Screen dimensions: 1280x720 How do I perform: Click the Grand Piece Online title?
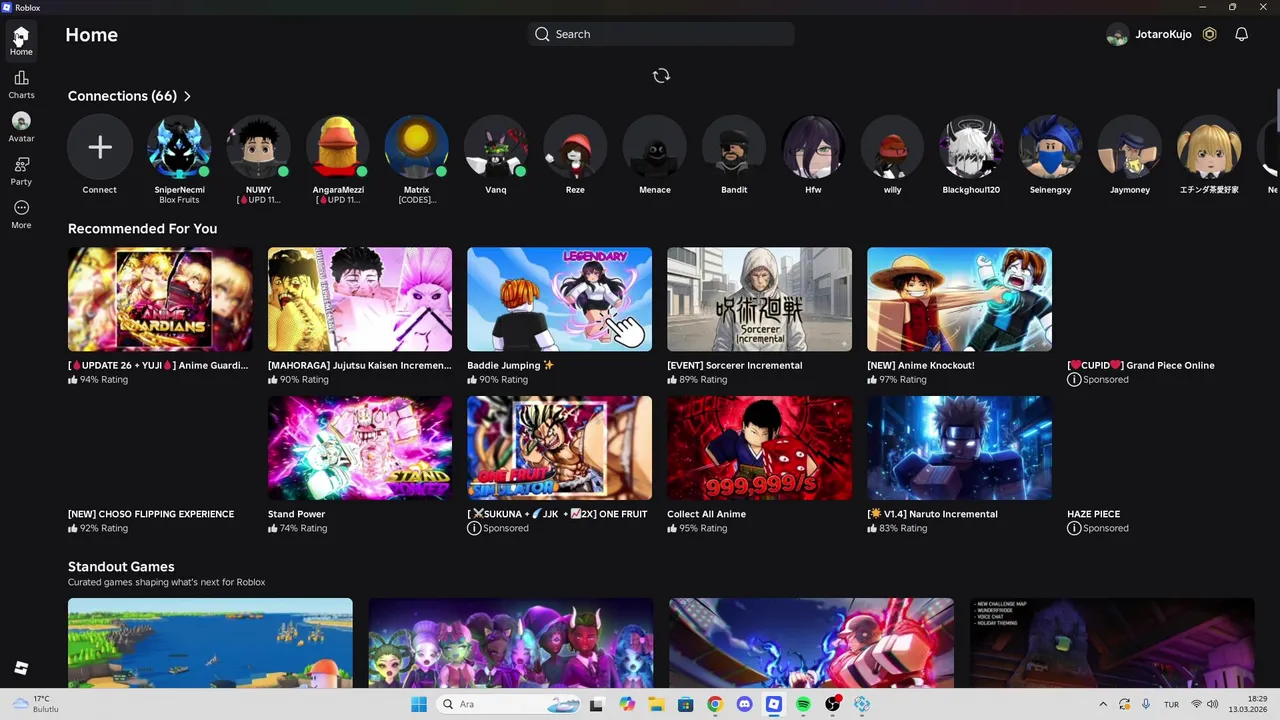(1141, 365)
